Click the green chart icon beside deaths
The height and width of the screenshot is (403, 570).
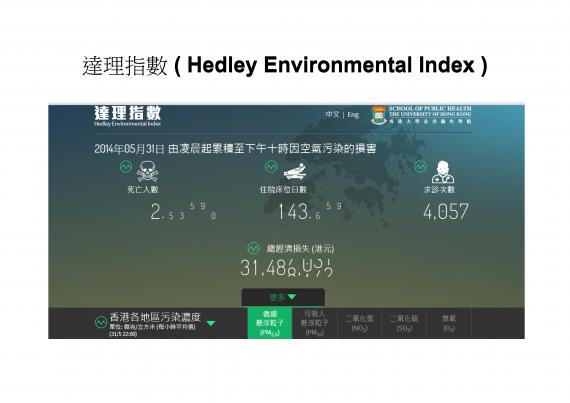(x=126, y=166)
